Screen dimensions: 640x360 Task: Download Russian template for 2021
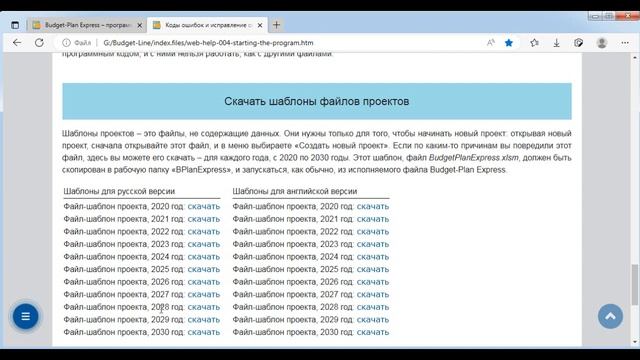tap(204, 219)
